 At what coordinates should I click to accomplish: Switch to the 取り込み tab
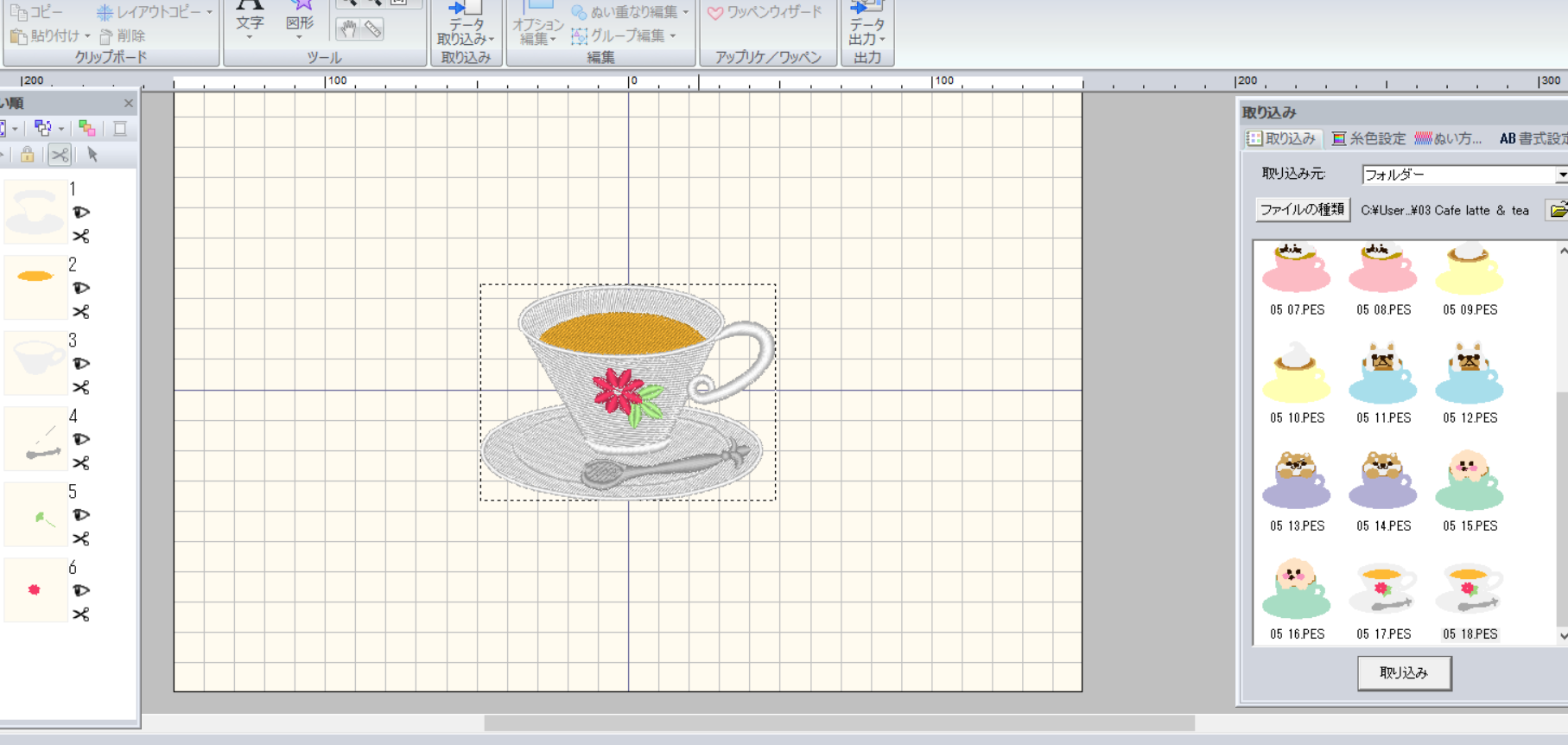coord(1282,138)
